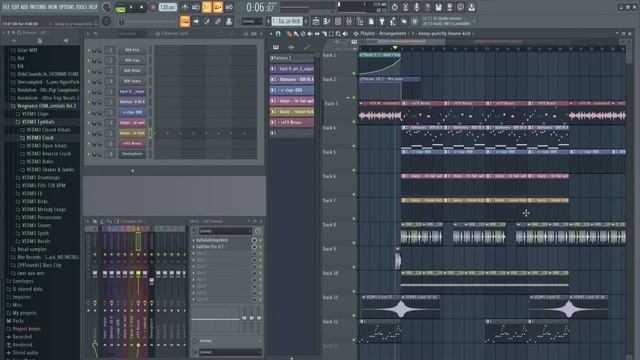Viewport: 640px width, 360px height.
Task: Show the automation clips tab in picker
Action: coord(307,47)
